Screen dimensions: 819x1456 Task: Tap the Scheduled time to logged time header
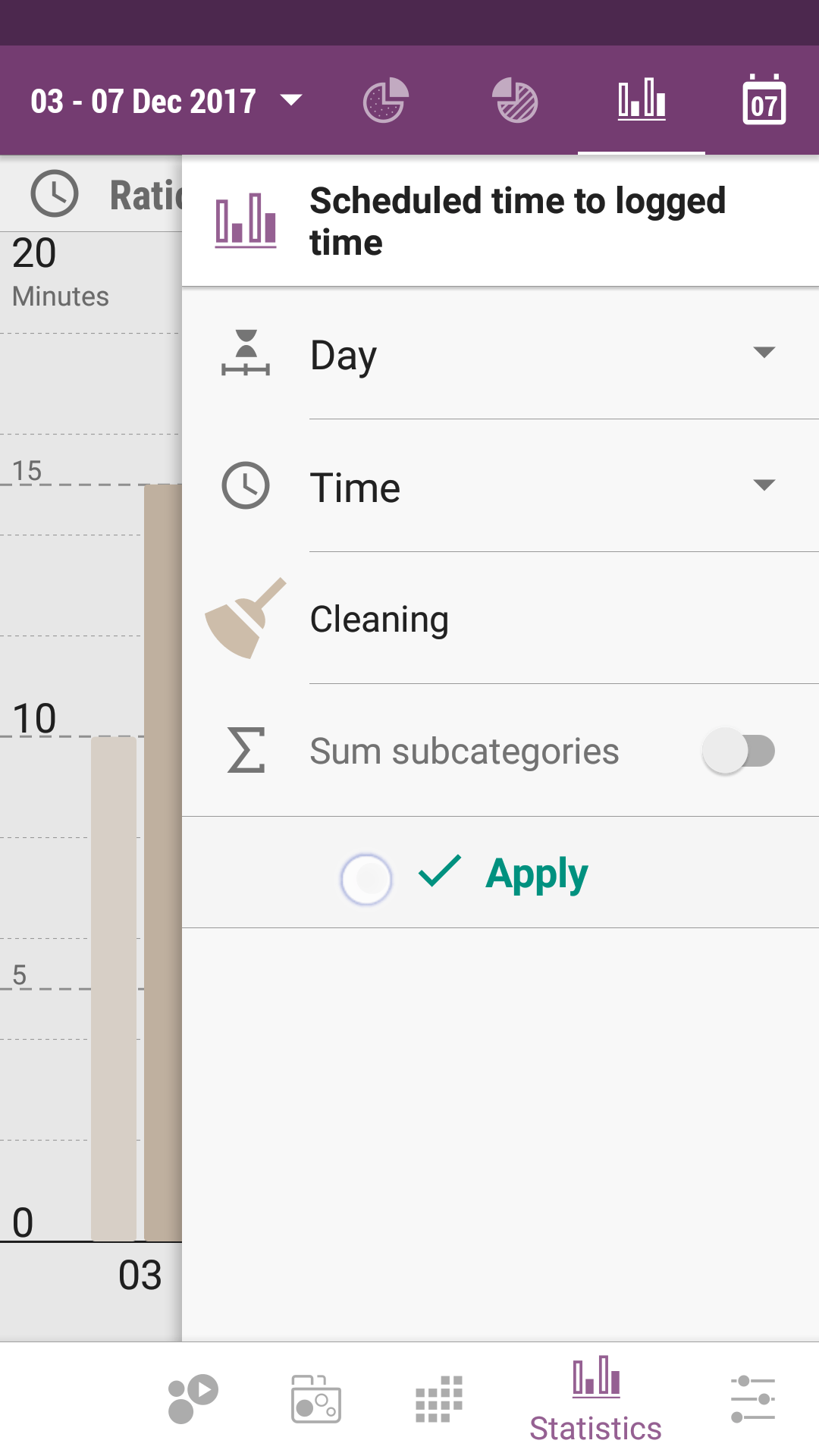pos(500,221)
